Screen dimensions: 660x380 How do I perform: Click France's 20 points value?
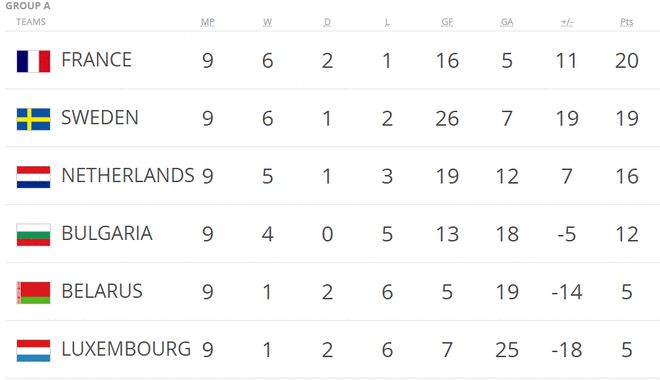tap(627, 61)
